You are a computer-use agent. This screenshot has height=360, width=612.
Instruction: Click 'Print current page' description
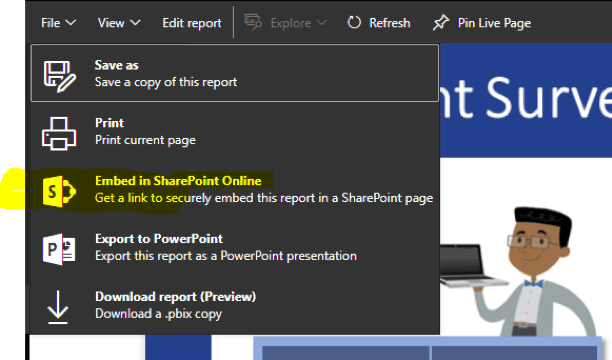point(145,140)
